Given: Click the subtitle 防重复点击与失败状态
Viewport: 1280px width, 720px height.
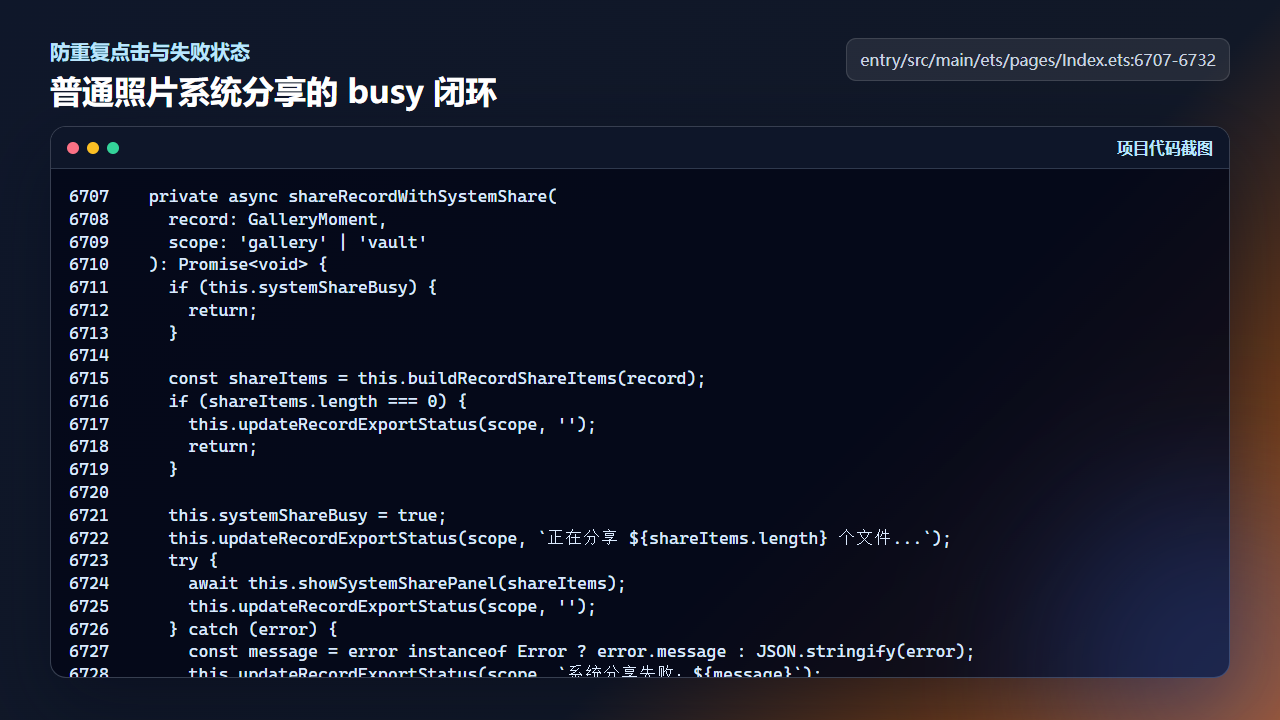Looking at the screenshot, I should point(150,52).
